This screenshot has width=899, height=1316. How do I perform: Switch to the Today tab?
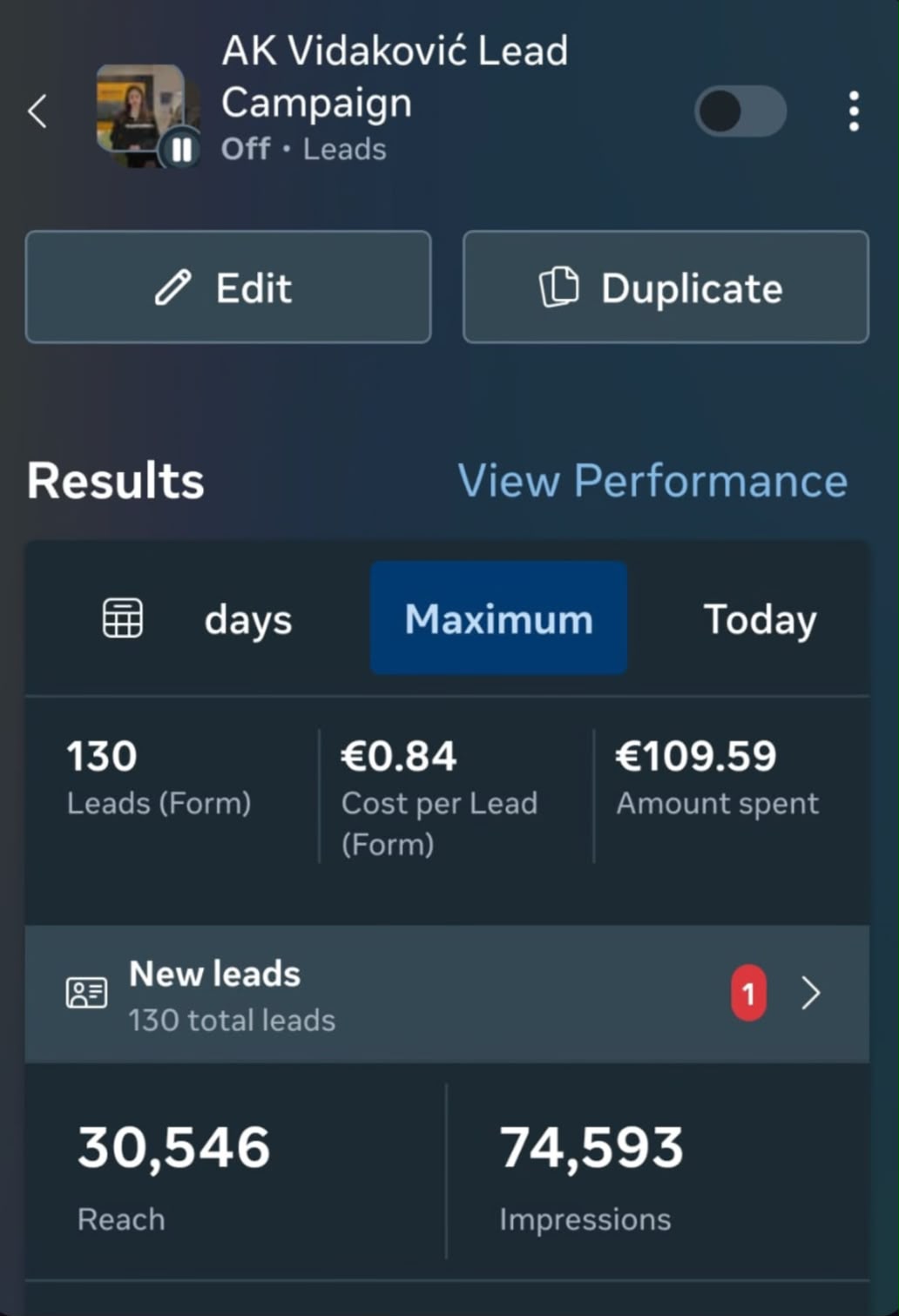(760, 619)
